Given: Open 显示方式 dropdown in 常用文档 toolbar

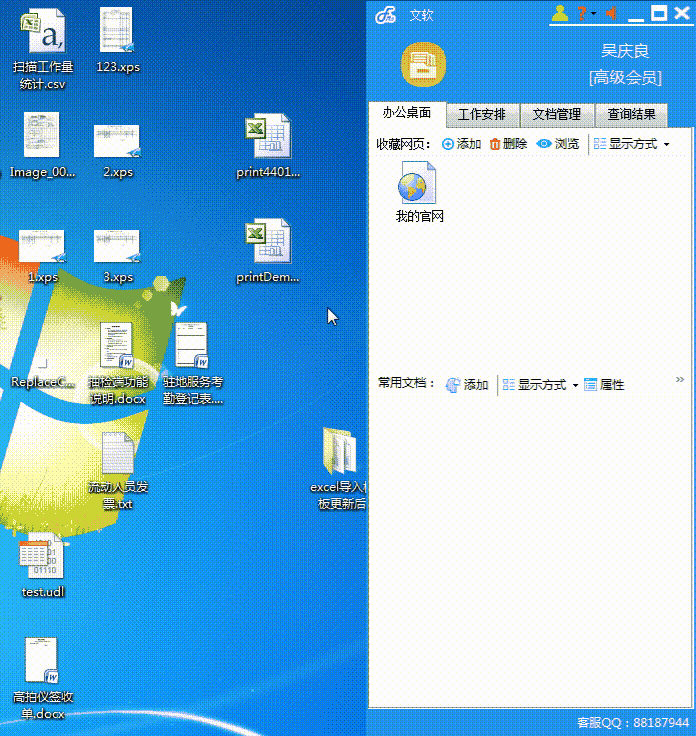Looking at the screenshot, I should [540, 385].
